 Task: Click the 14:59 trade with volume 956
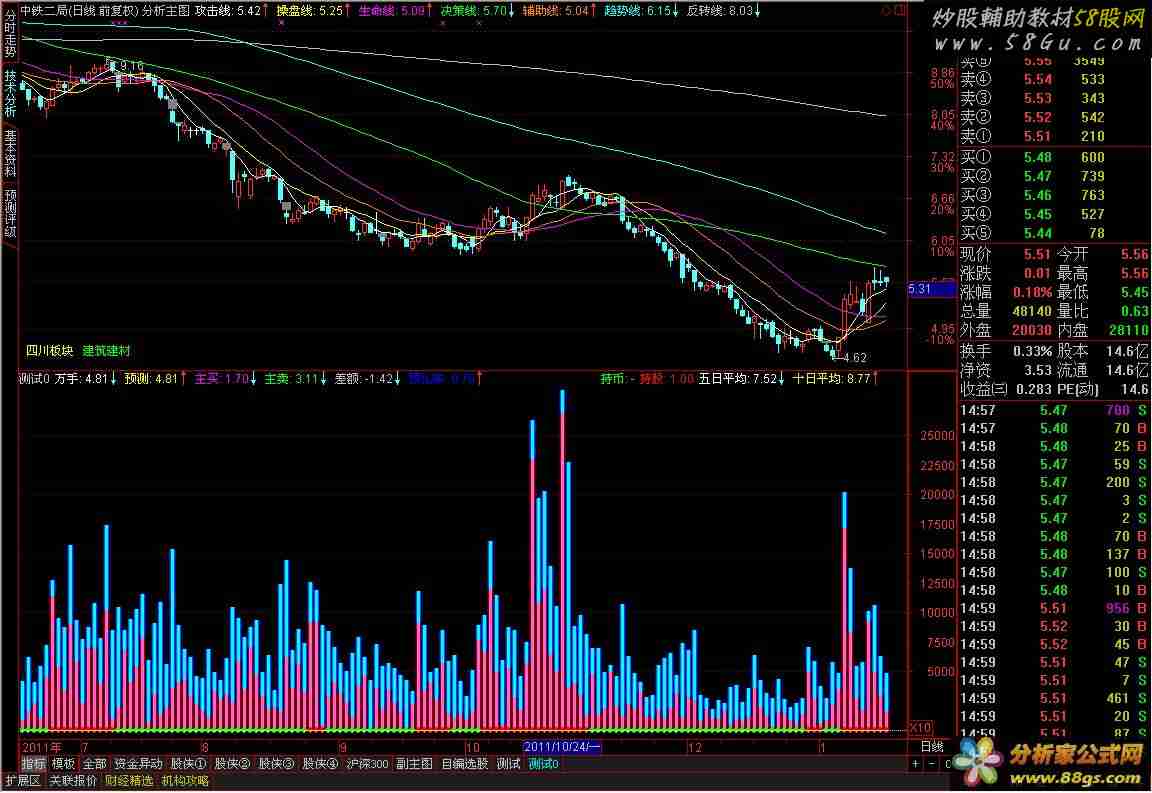1054,608
